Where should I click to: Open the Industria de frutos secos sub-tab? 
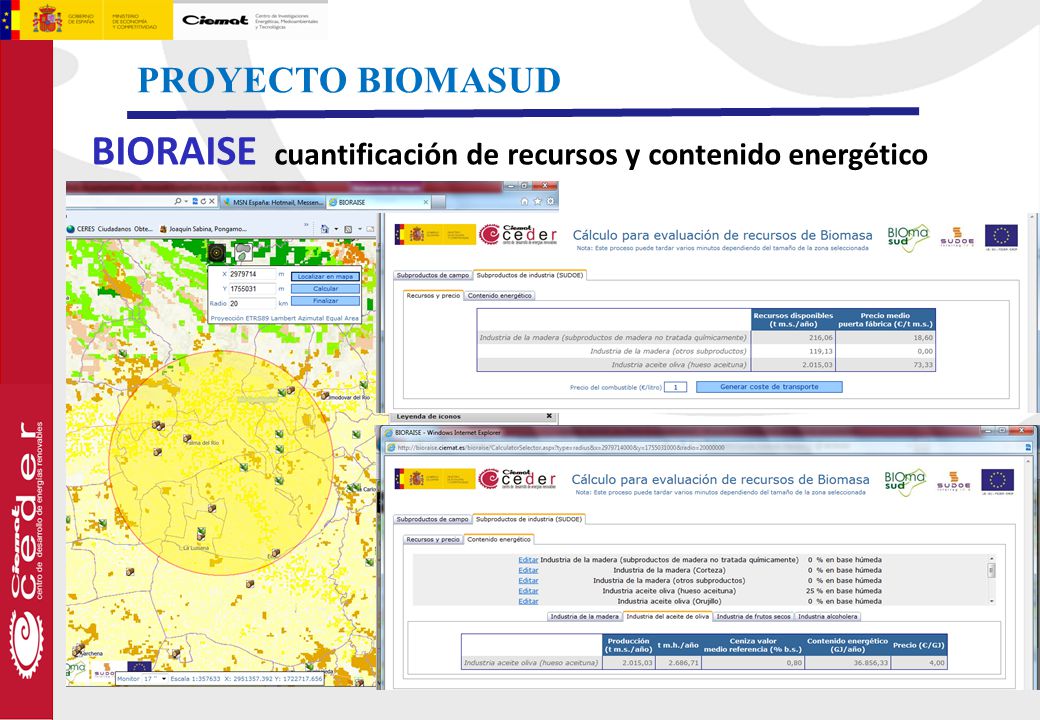click(753, 617)
